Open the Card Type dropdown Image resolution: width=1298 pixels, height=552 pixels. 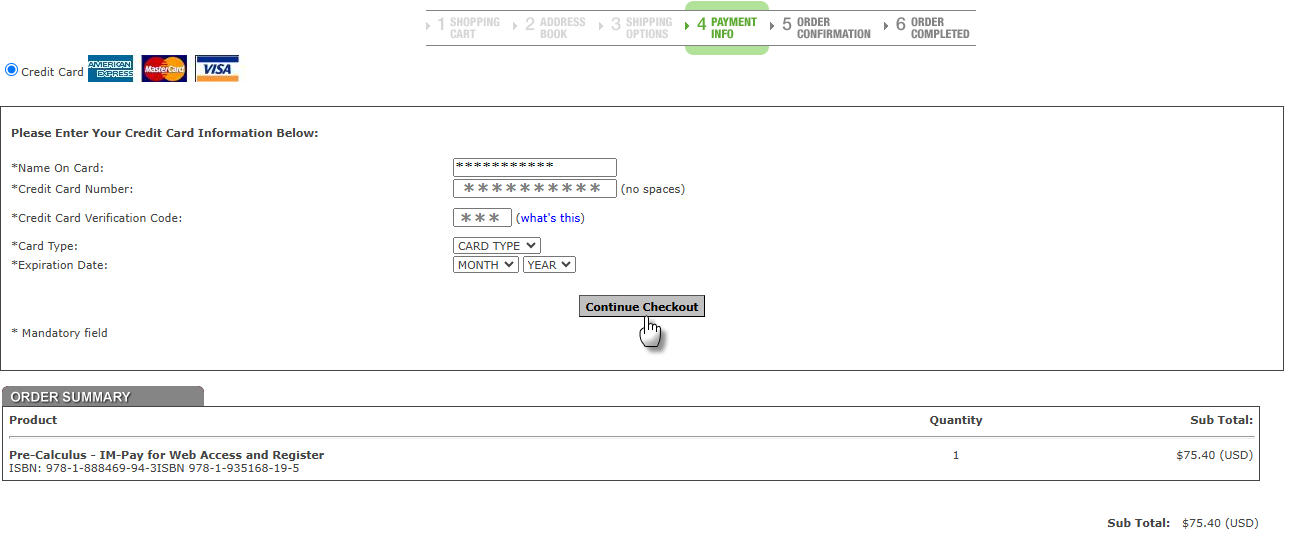click(x=496, y=246)
